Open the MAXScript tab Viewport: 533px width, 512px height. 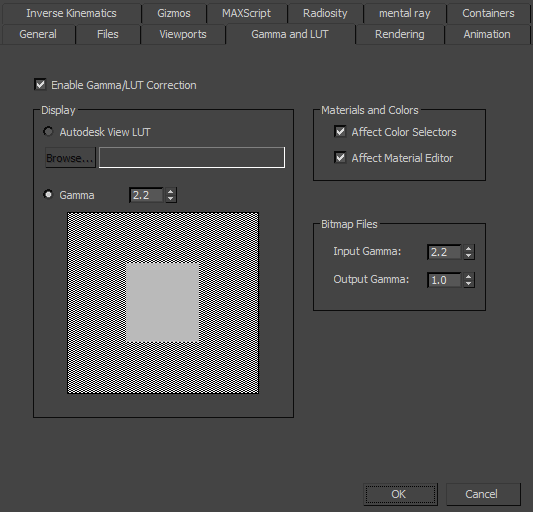(x=246, y=13)
